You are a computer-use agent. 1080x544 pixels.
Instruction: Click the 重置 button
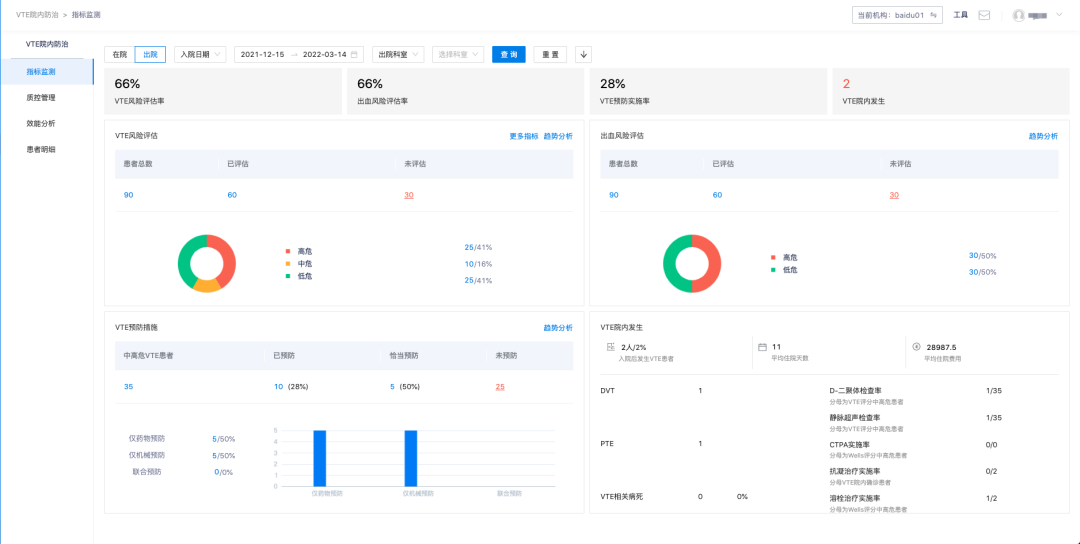(x=550, y=55)
